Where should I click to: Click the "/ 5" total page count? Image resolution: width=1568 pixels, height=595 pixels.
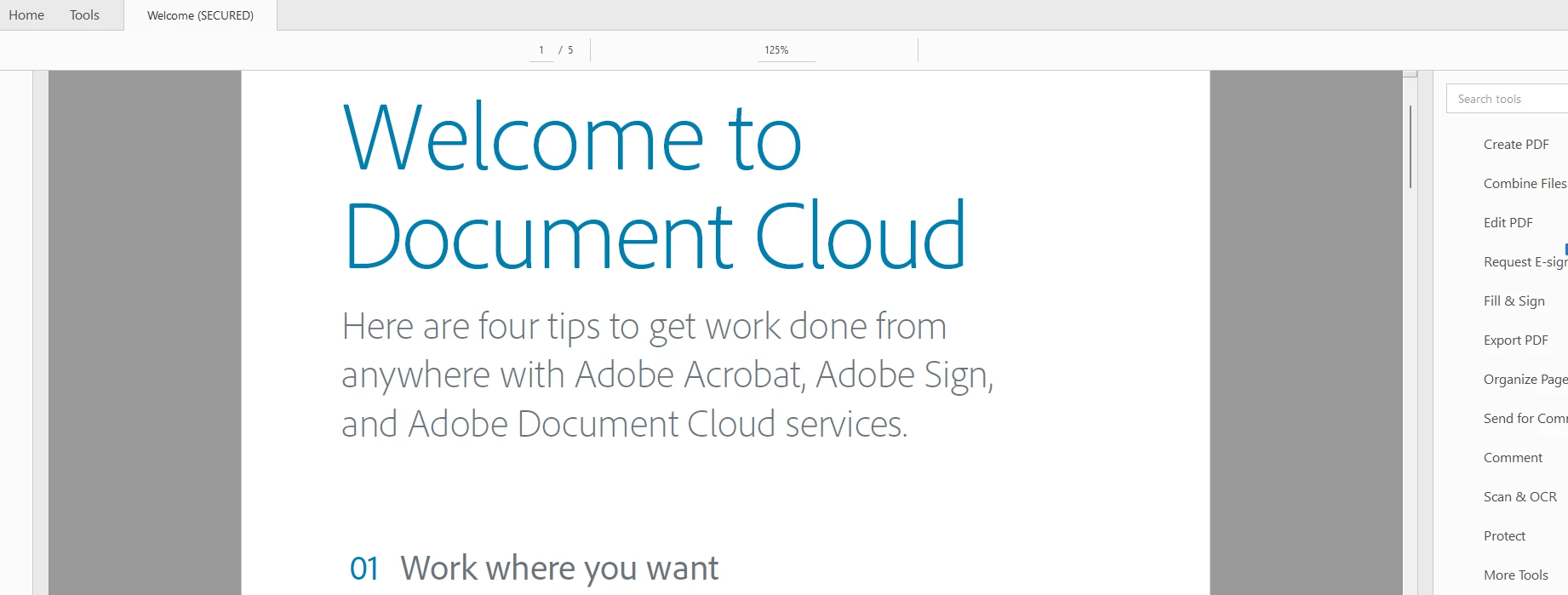point(566,50)
